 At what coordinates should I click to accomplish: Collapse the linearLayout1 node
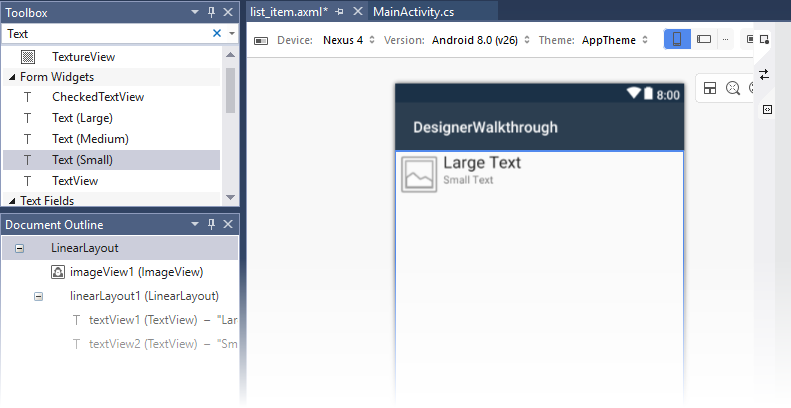click(x=38, y=296)
